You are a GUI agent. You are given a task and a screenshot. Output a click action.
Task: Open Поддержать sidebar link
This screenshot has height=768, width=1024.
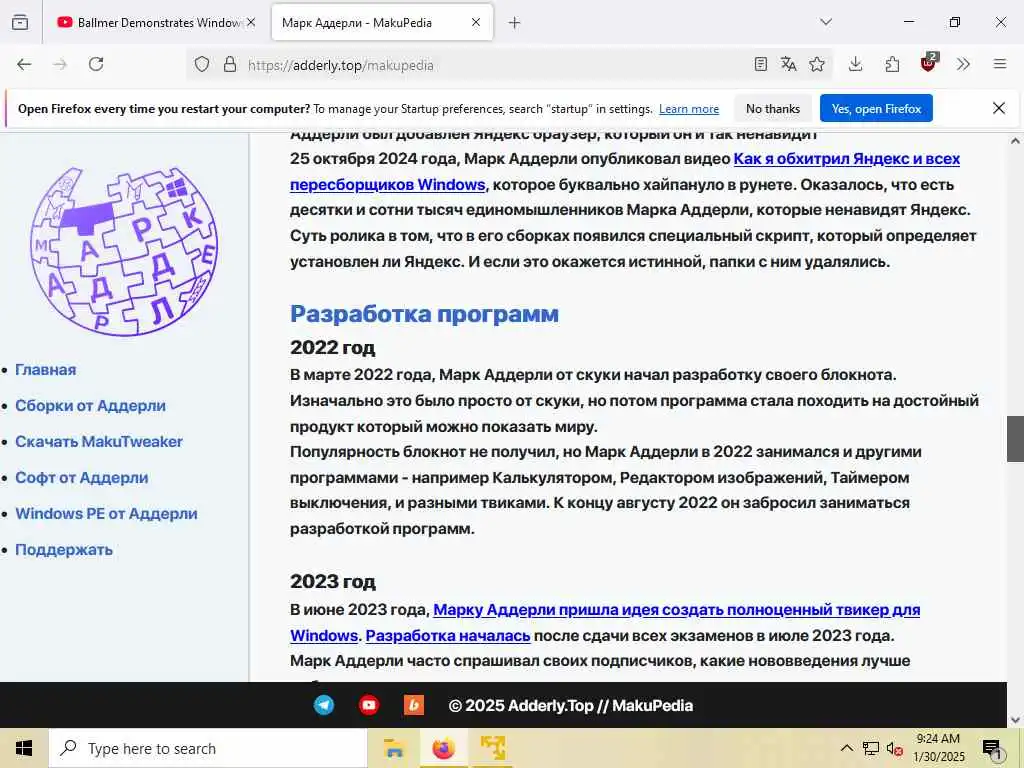coord(64,549)
